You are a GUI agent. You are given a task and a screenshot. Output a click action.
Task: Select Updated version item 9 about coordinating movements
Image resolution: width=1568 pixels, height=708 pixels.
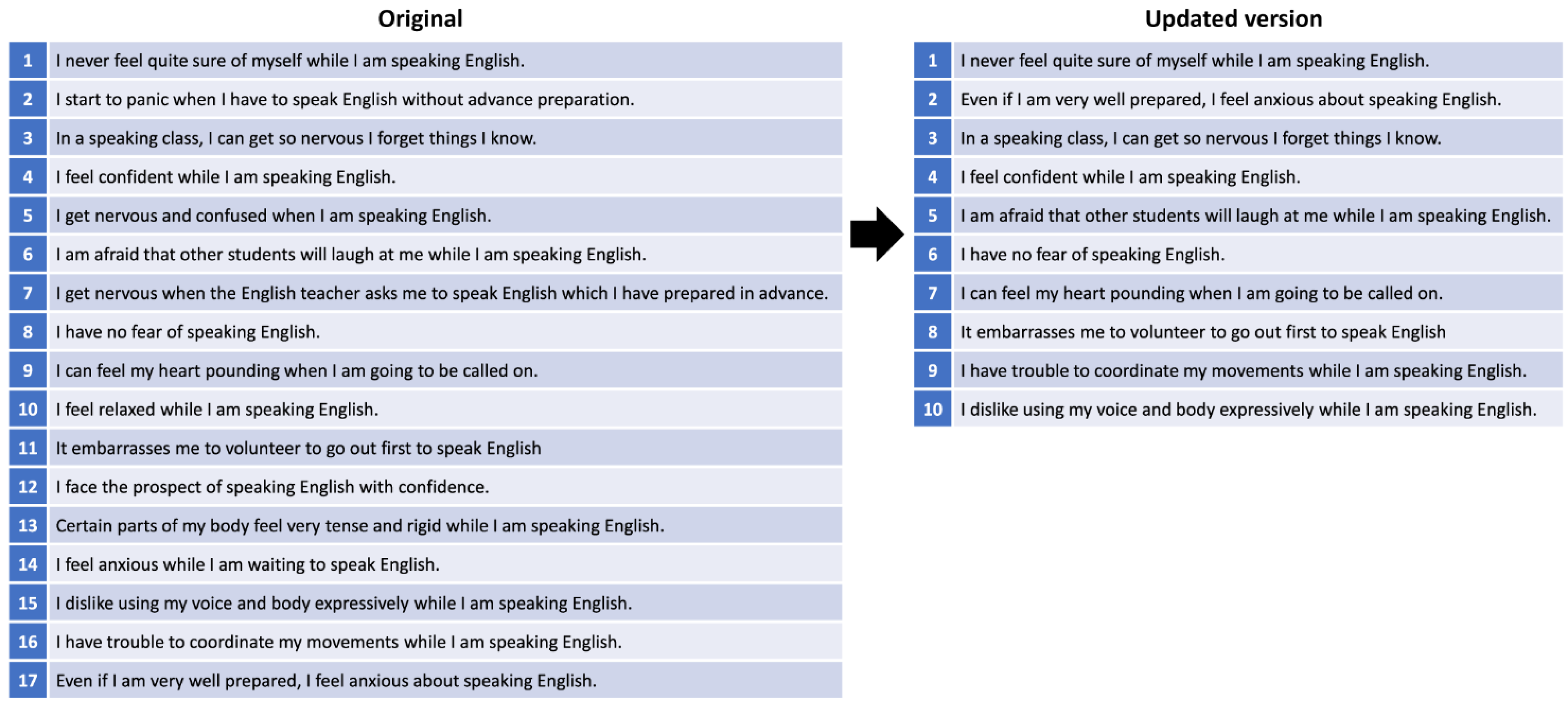(x=1243, y=370)
